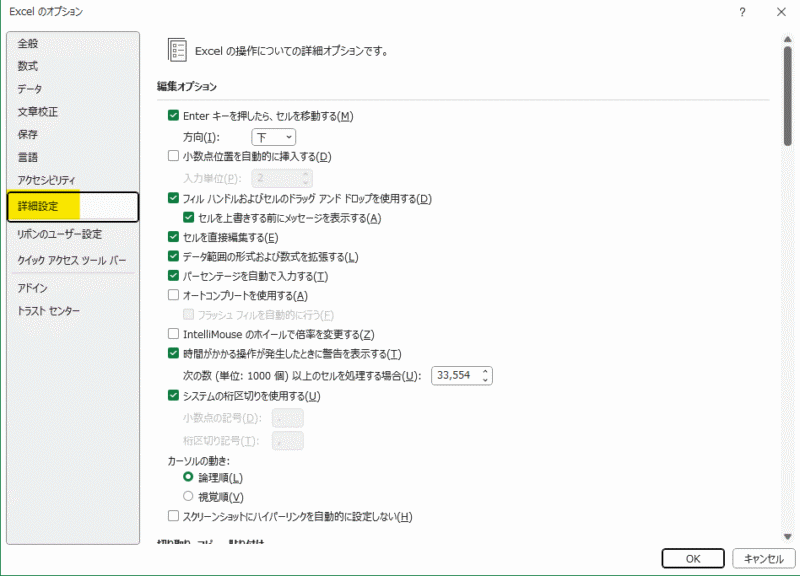Open the '数式' category
The width and height of the screenshot is (800, 576).
pos(73,66)
